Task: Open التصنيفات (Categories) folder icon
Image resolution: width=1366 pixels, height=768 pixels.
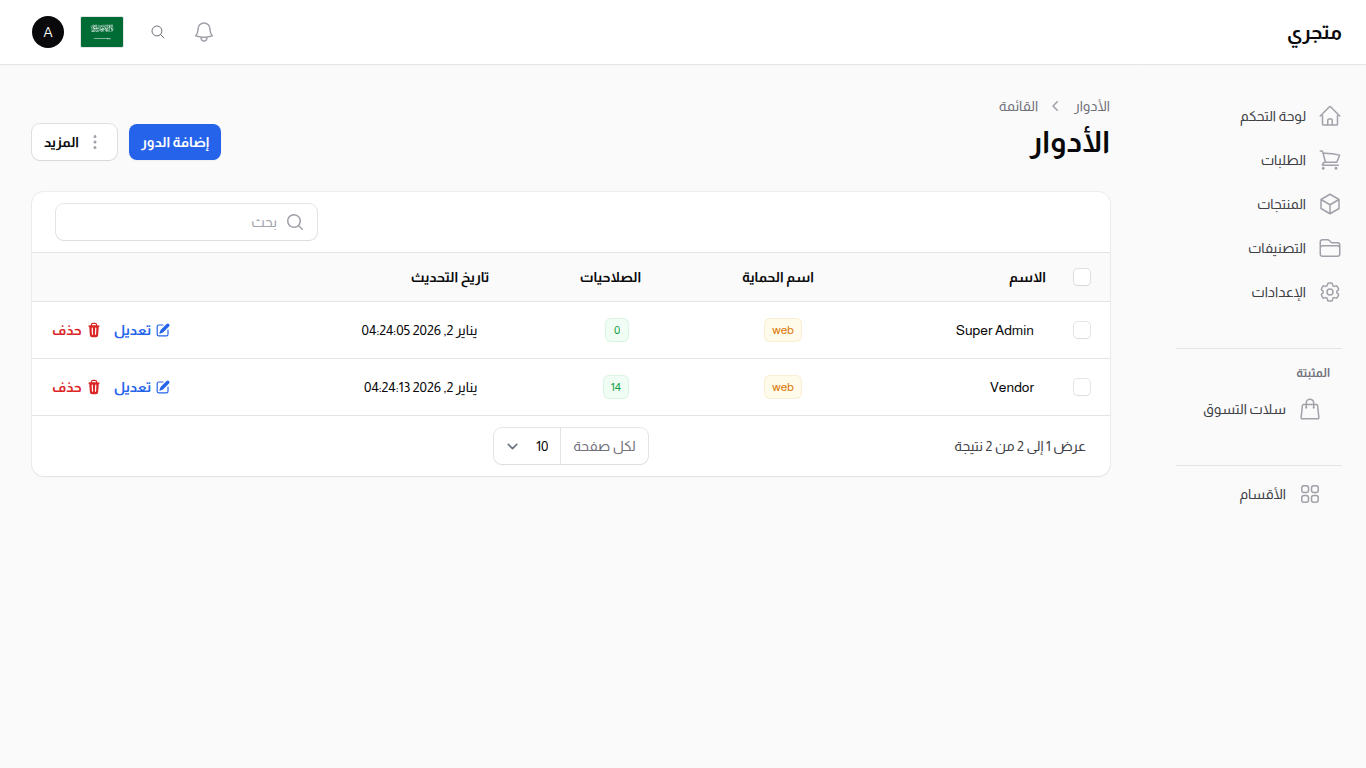Action: click(x=1330, y=248)
